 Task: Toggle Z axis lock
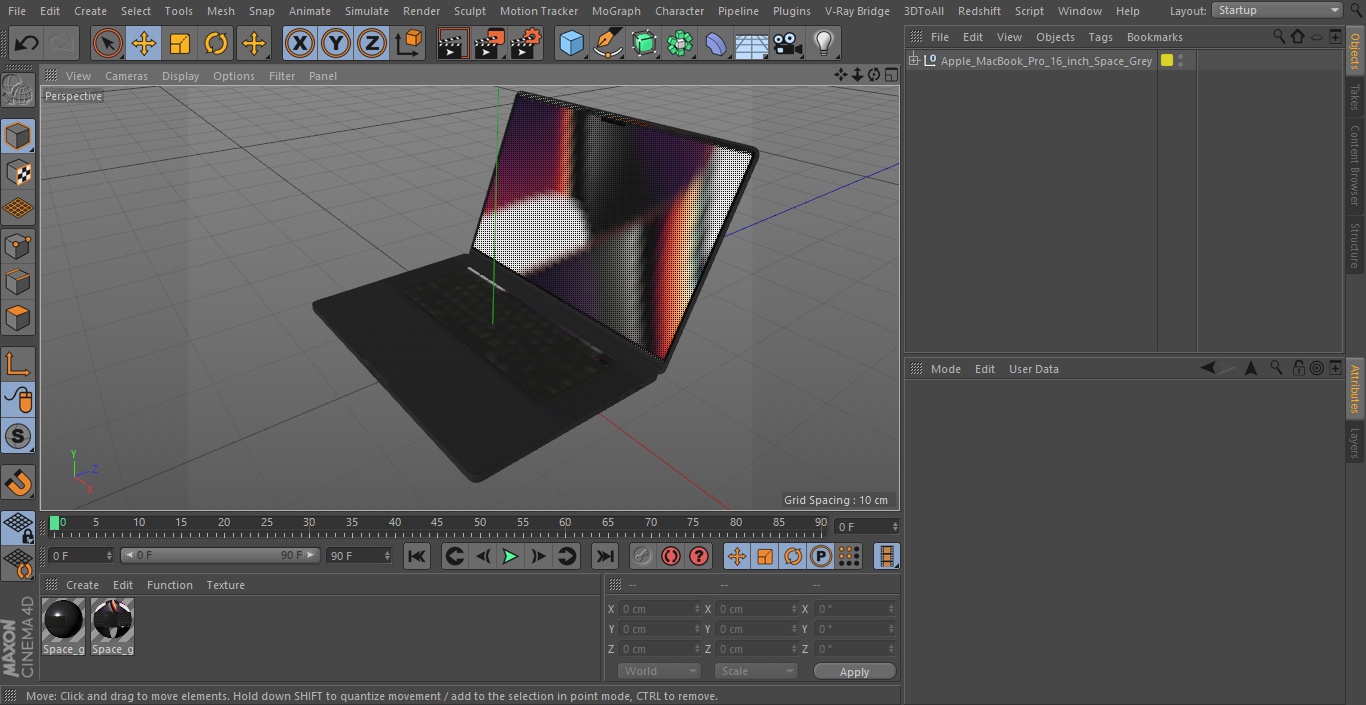tap(372, 43)
